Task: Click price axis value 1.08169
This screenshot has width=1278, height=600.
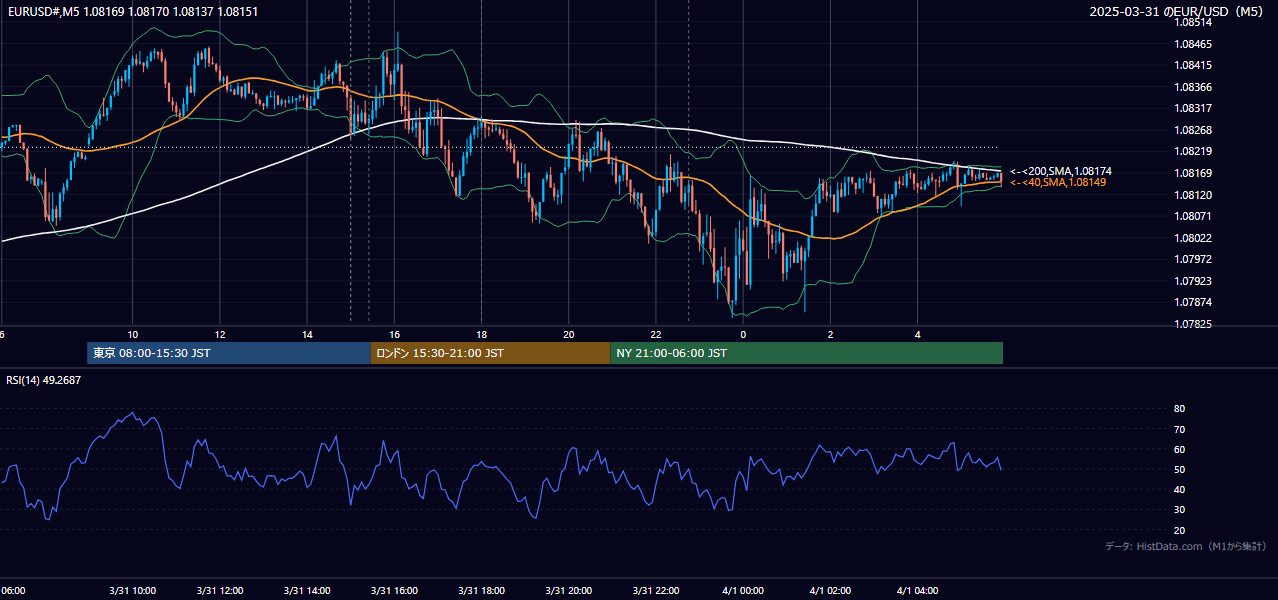Action: tap(1191, 173)
